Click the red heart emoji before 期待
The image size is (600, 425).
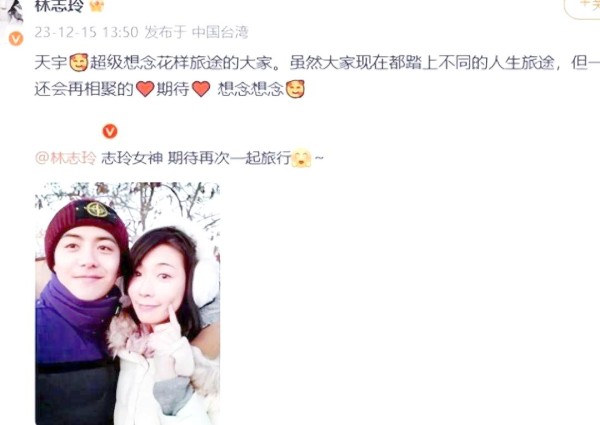pos(145,89)
